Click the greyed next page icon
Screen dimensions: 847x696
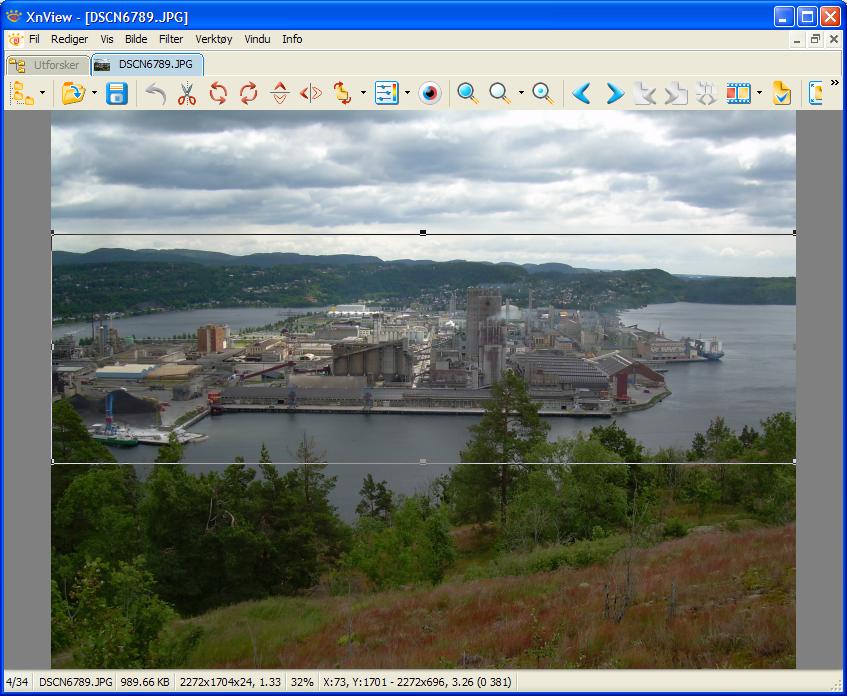[x=675, y=93]
